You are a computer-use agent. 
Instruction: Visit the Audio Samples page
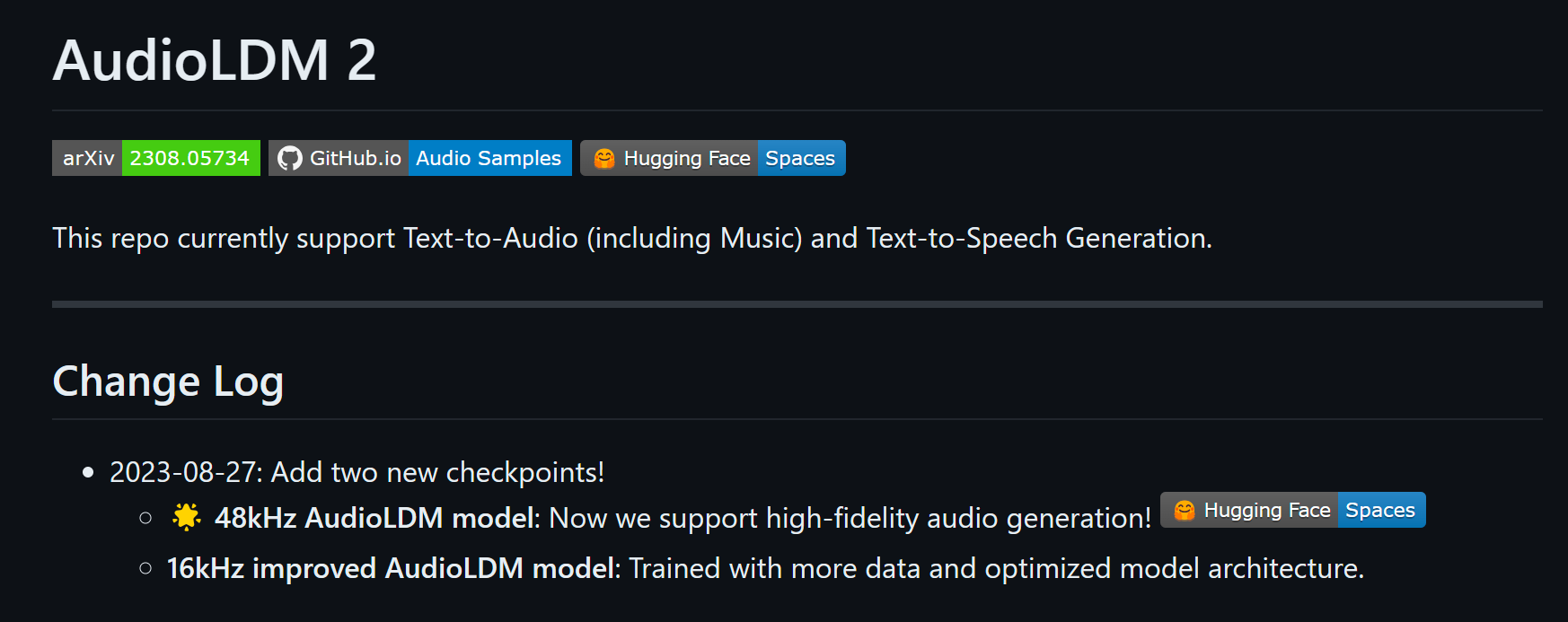(x=489, y=158)
